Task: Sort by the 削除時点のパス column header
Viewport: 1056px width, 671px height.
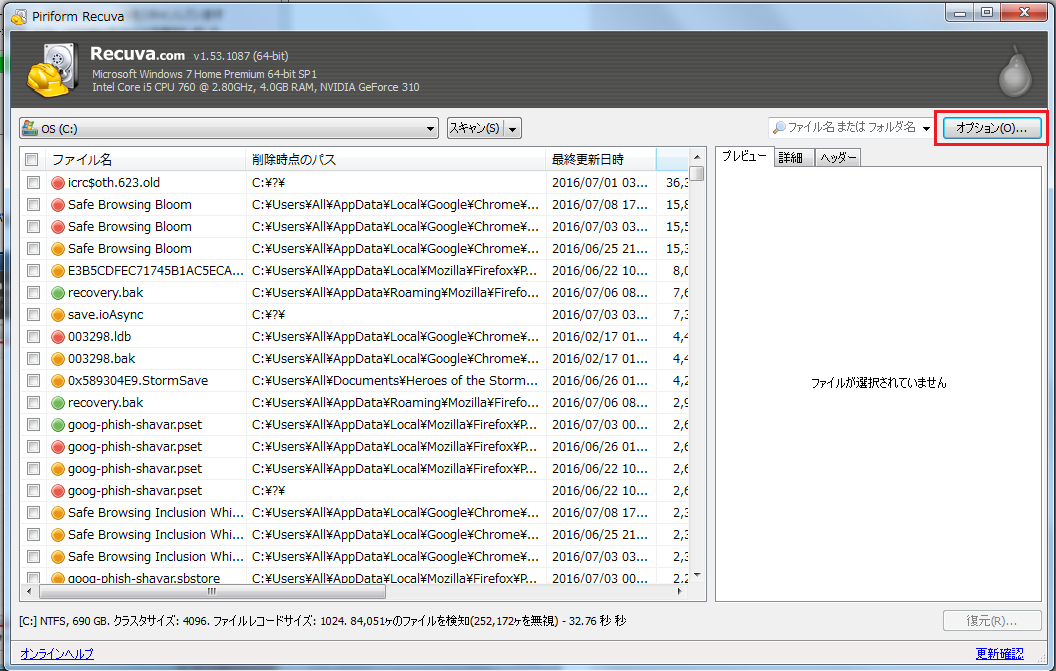Action: tap(396, 160)
